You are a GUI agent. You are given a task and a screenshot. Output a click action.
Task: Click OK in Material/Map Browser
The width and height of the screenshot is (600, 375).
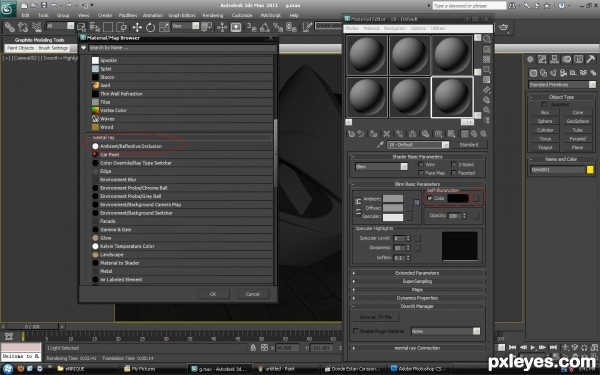(x=213, y=294)
